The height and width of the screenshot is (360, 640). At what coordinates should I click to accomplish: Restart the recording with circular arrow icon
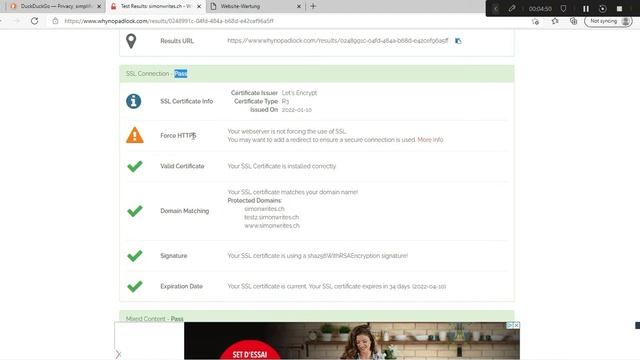point(602,9)
